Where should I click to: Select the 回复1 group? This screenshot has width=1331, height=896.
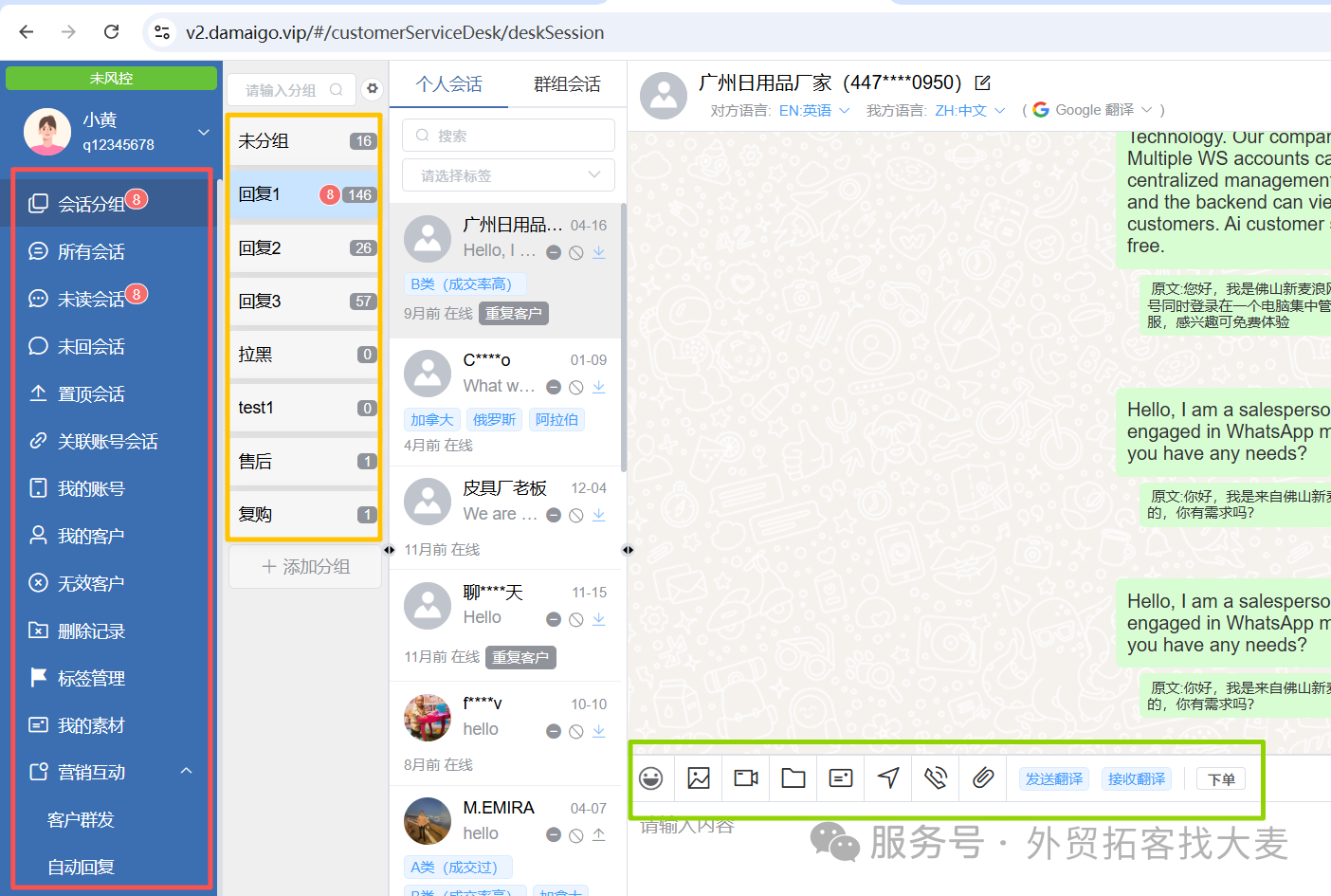pyautogui.click(x=304, y=194)
